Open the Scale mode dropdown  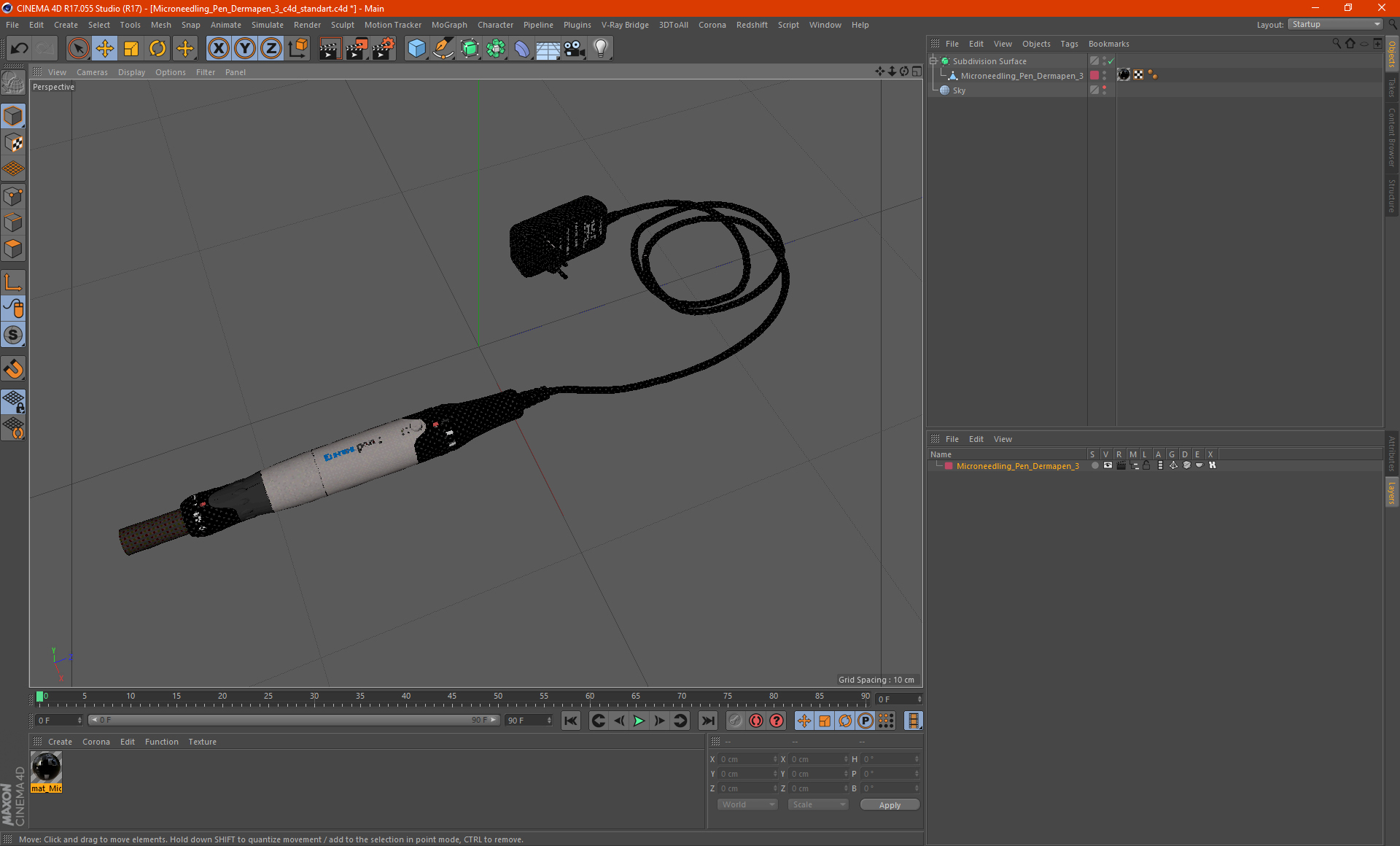(818, 804)
